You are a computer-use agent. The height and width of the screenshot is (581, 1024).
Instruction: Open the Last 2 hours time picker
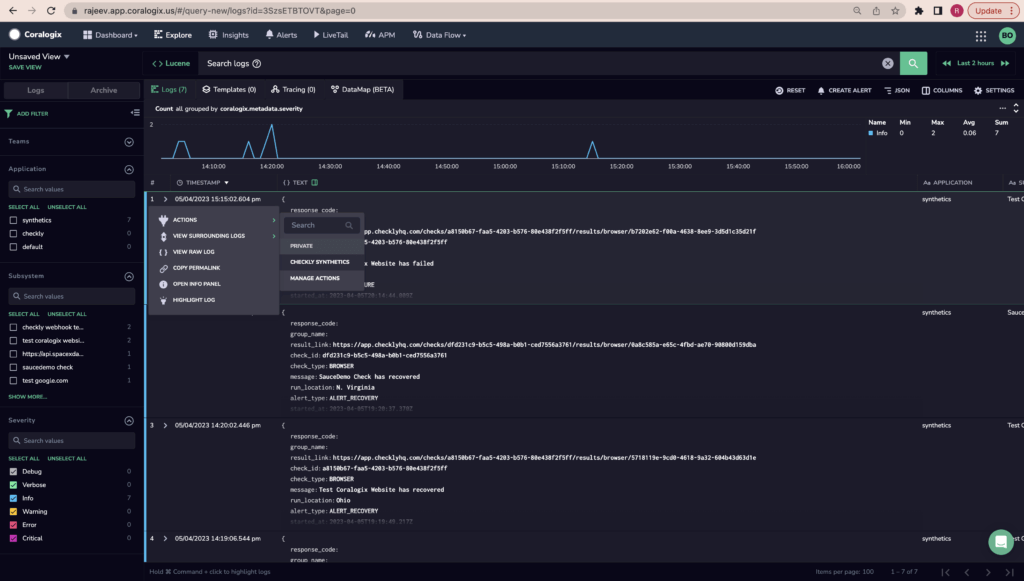[976, 63]
